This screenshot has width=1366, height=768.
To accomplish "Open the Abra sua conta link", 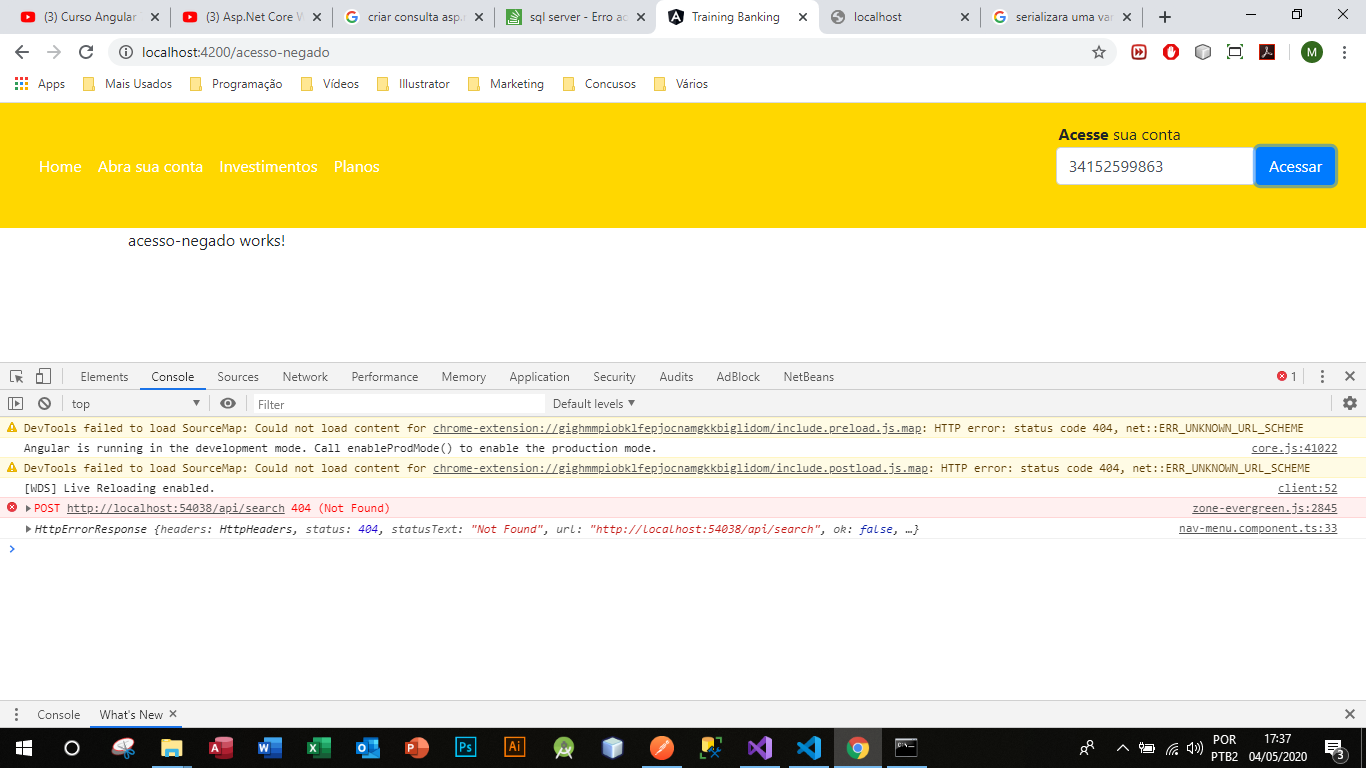I will 150,166.
